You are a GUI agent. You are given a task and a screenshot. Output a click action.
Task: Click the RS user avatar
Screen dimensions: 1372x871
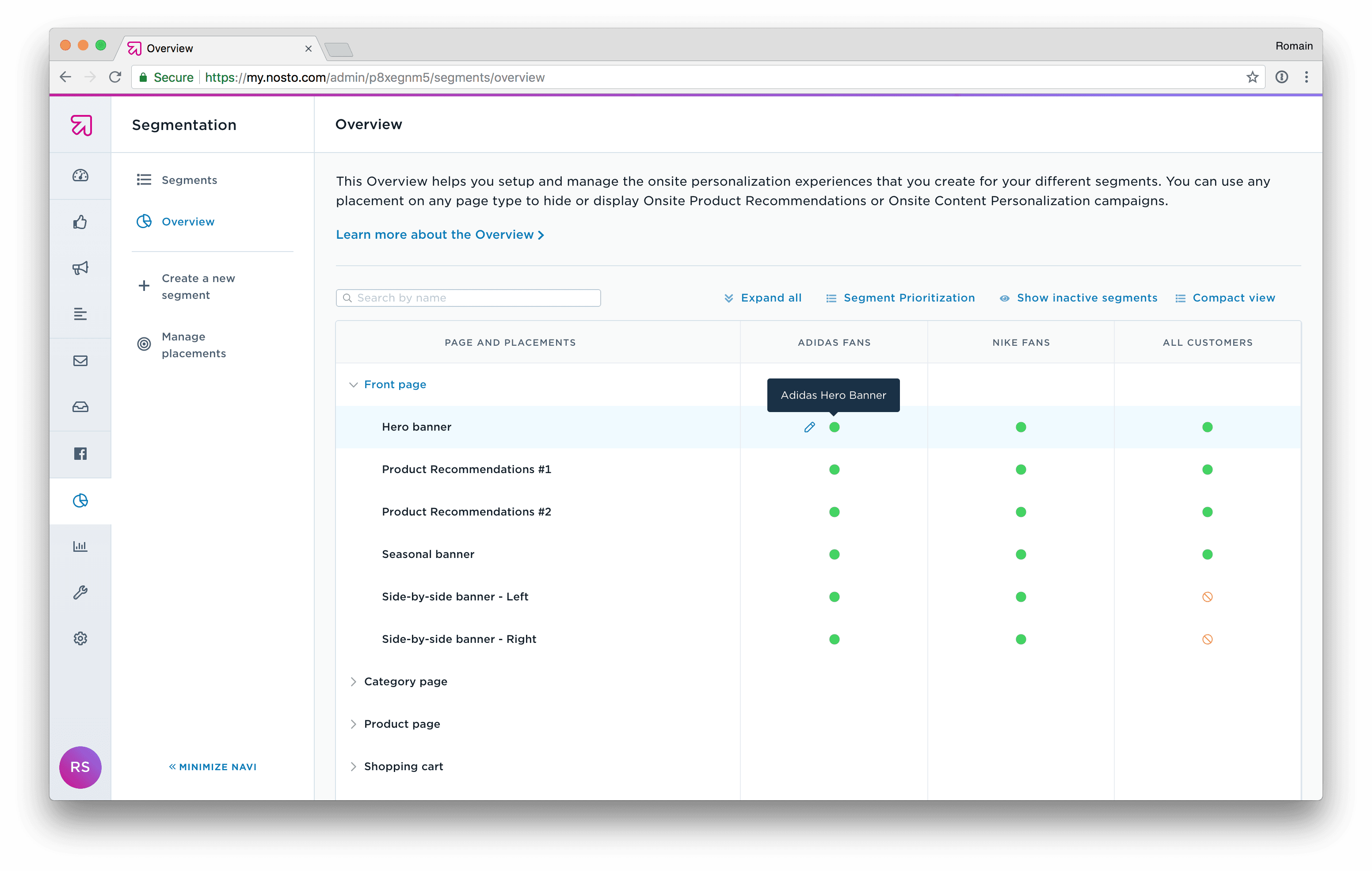[x=80, y=767]
